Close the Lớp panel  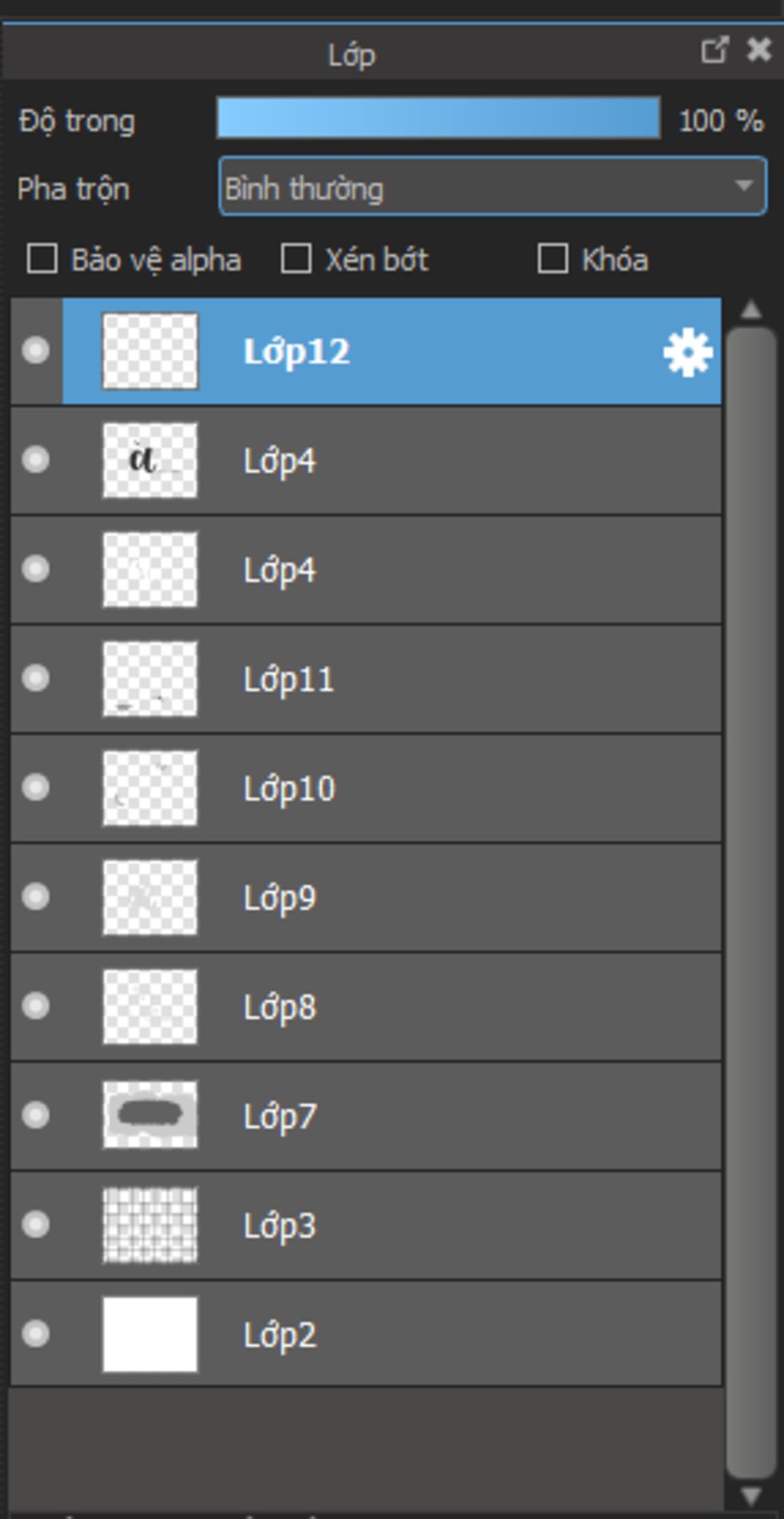click(759, 51)
